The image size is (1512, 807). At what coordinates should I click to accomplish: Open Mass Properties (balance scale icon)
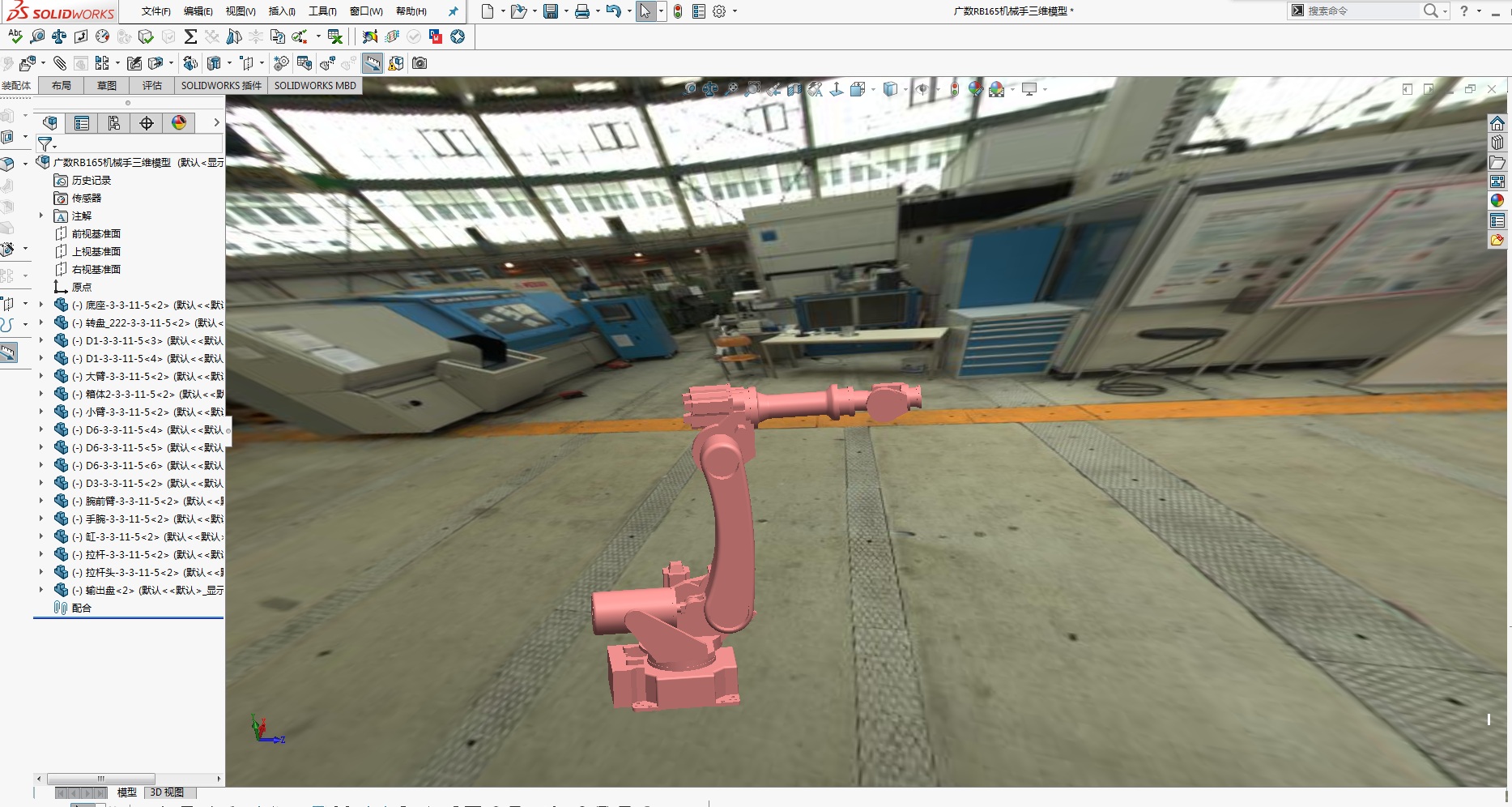point(59,36)
